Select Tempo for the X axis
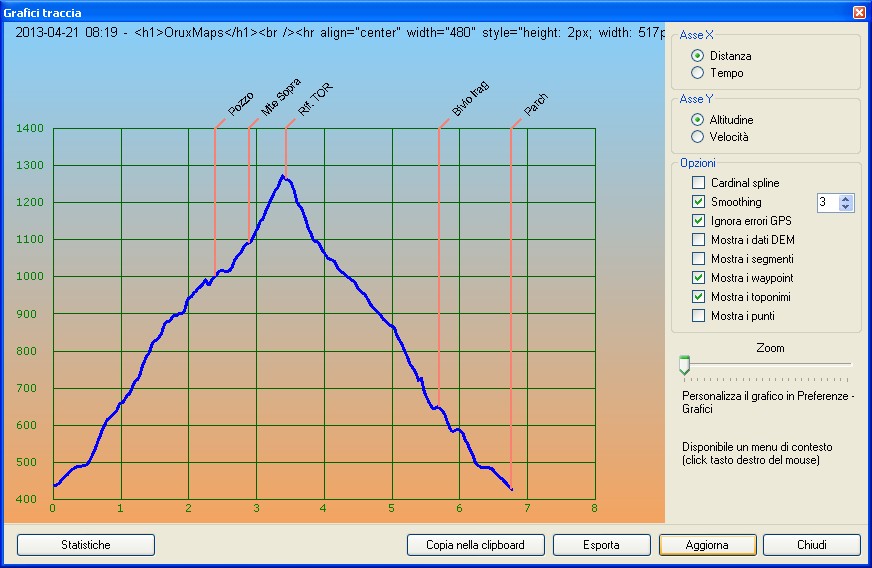The image size is (872, 568). [x=698, y=73]
